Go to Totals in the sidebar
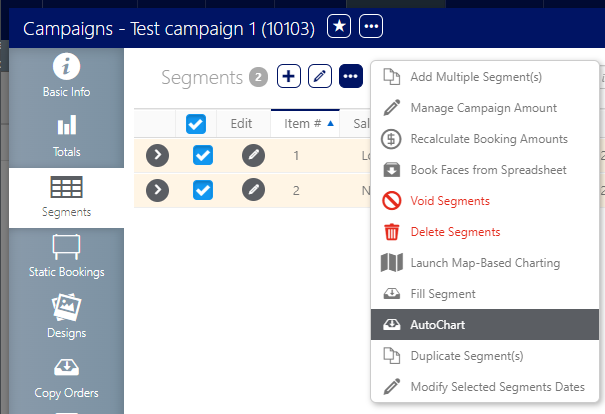Screen dimensions: 605x414 coord(66,136)
